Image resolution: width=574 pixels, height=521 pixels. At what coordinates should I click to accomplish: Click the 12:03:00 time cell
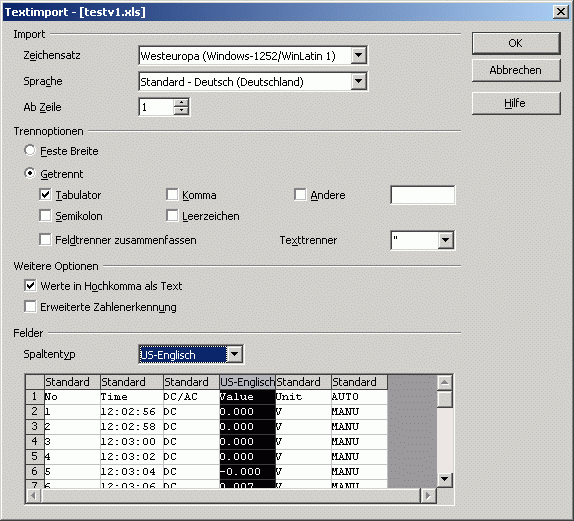click(131, 442)
